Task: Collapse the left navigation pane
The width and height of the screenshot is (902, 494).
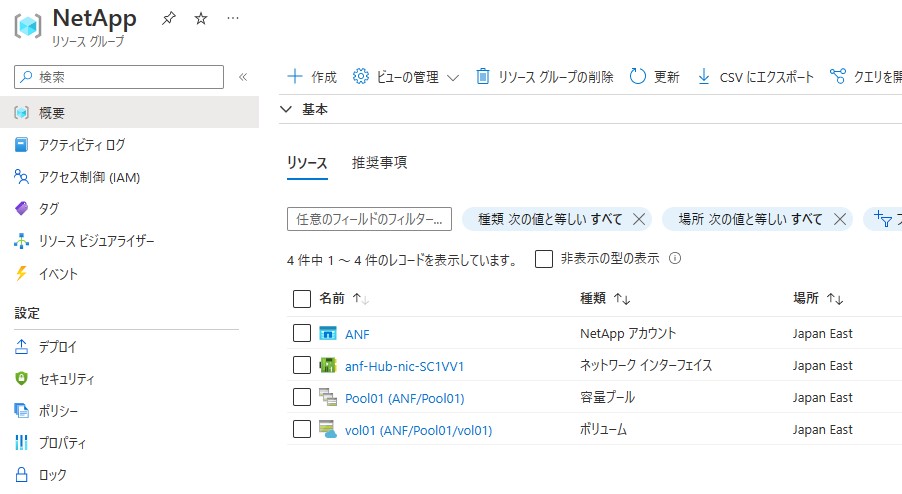Action: tap(243, 77)
